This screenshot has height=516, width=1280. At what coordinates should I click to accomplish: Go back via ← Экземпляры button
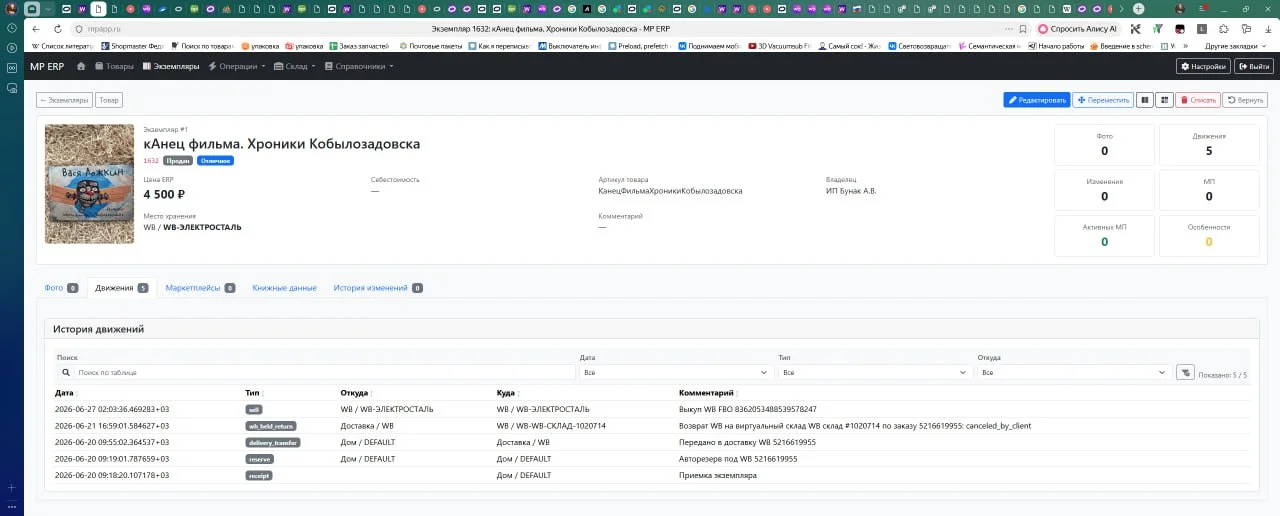(x=64, y=100)
